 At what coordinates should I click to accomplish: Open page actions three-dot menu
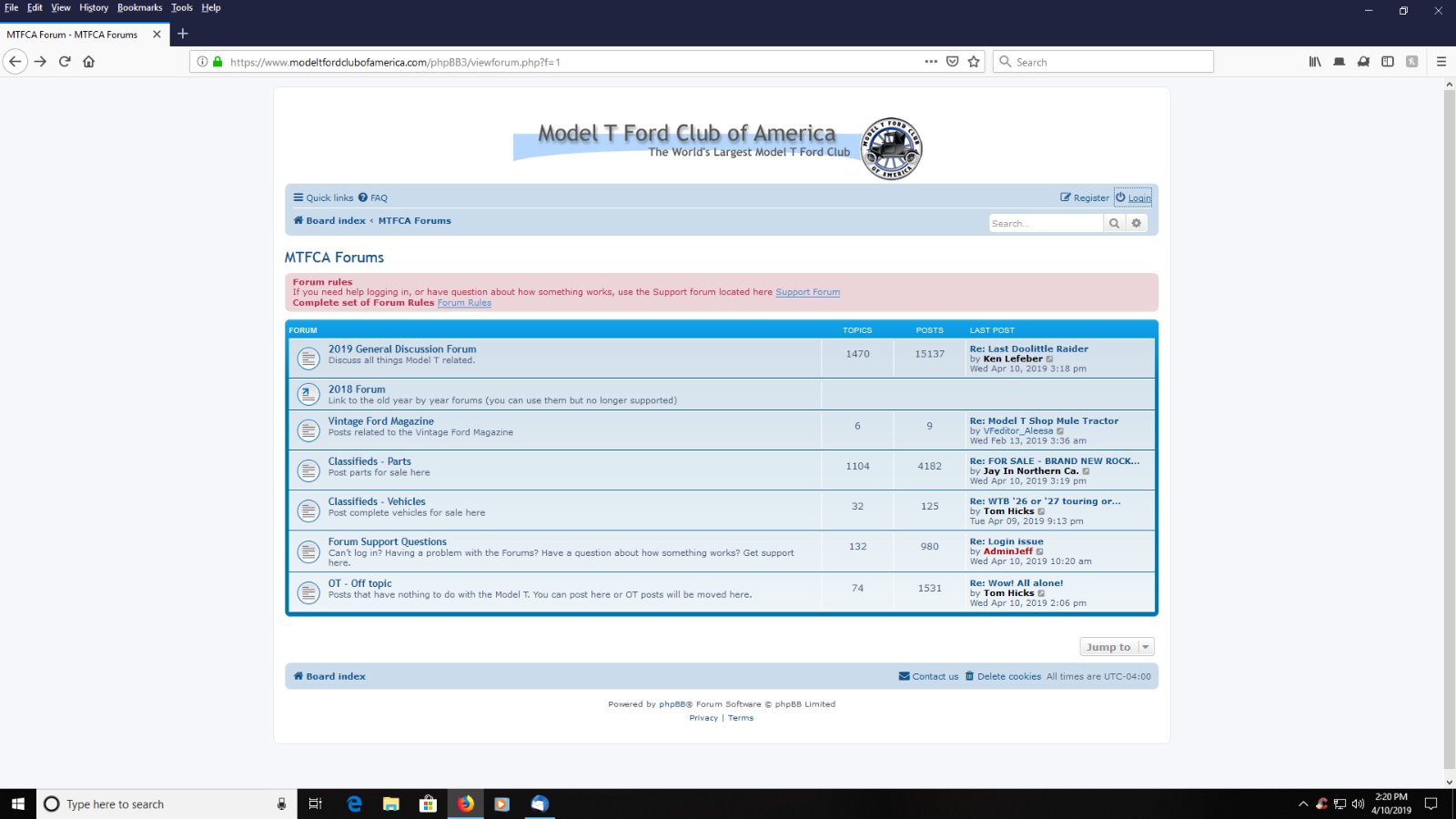coord(930,62)
